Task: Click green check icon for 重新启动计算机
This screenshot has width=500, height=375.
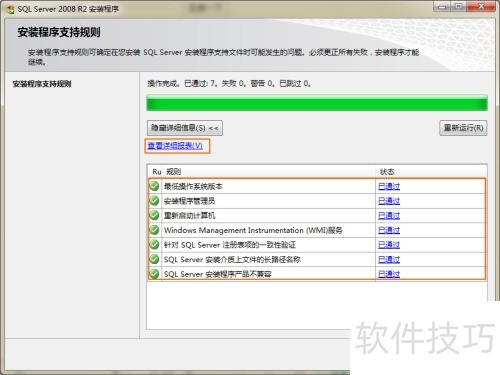Action: point(154,215)
